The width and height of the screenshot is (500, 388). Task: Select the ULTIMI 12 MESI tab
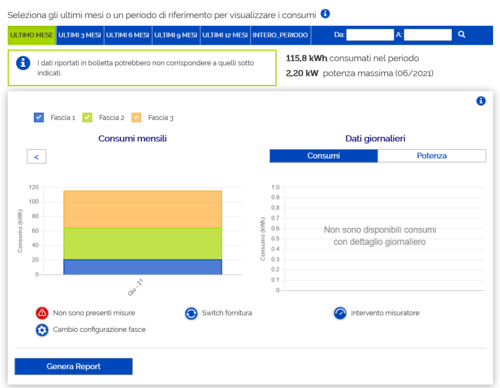[225, 35]
